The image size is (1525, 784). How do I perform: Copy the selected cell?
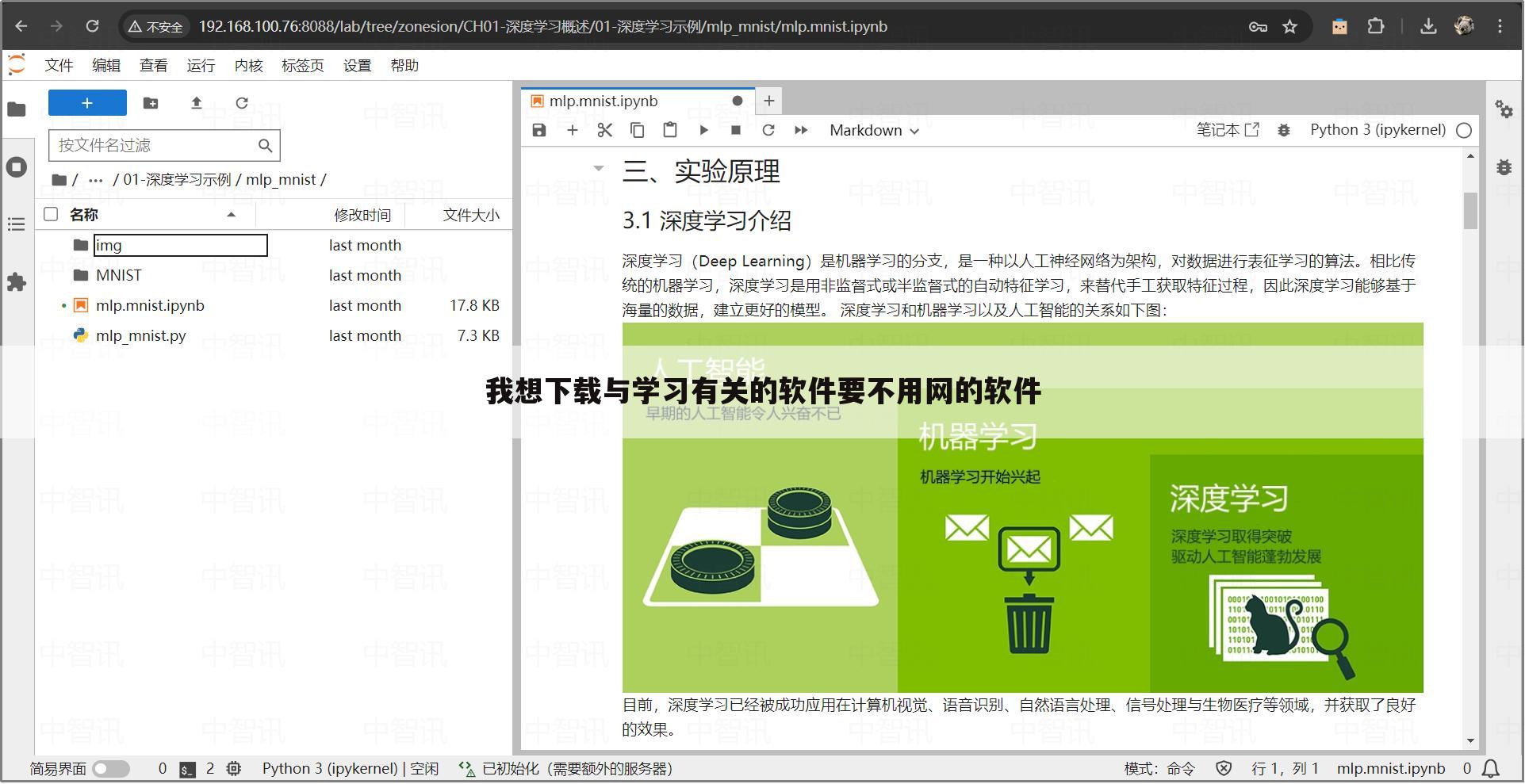coord(638,130)
